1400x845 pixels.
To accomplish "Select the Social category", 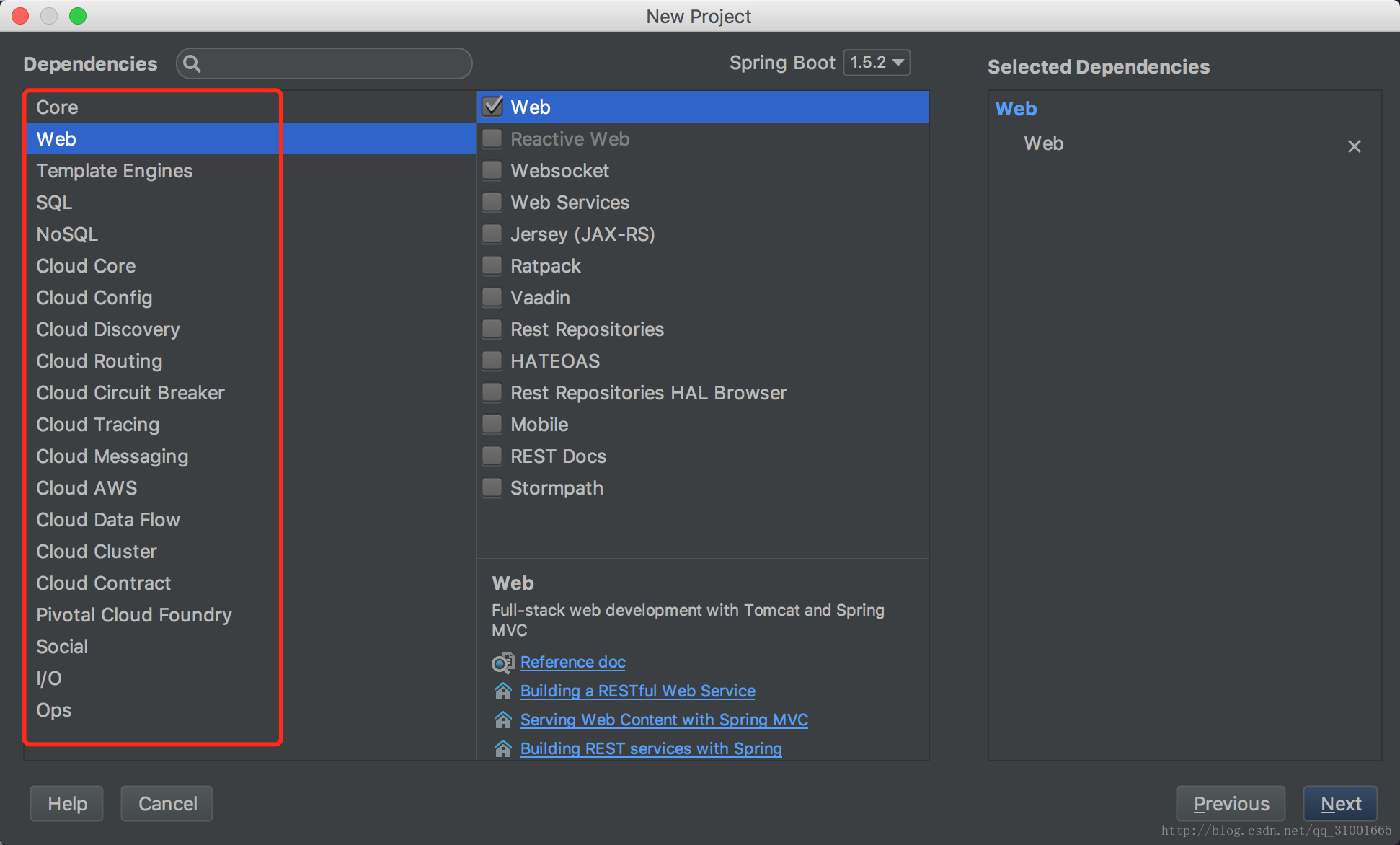I will 249,646.
